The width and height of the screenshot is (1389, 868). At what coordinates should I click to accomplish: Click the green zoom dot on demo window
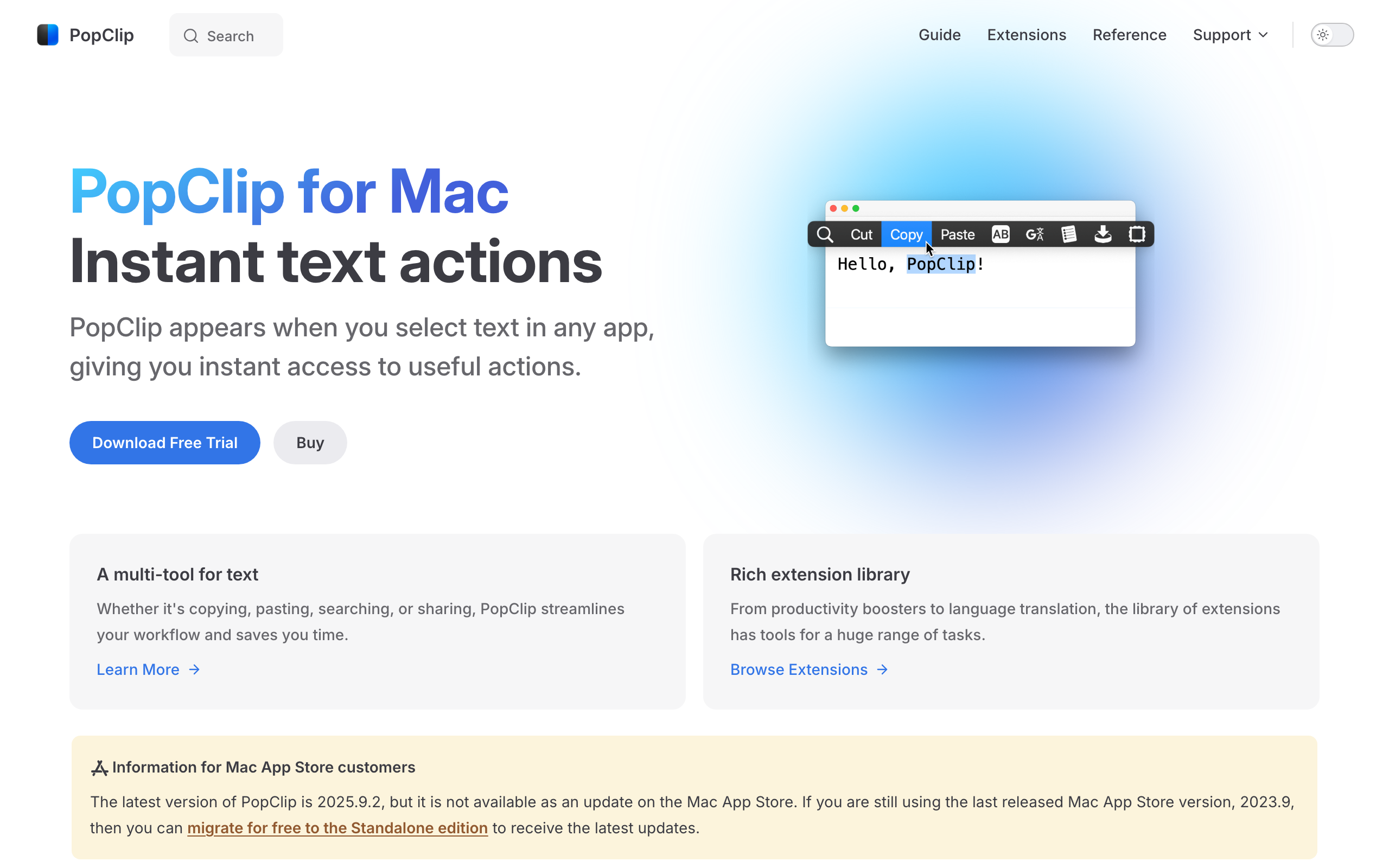(x=856, y=208)
